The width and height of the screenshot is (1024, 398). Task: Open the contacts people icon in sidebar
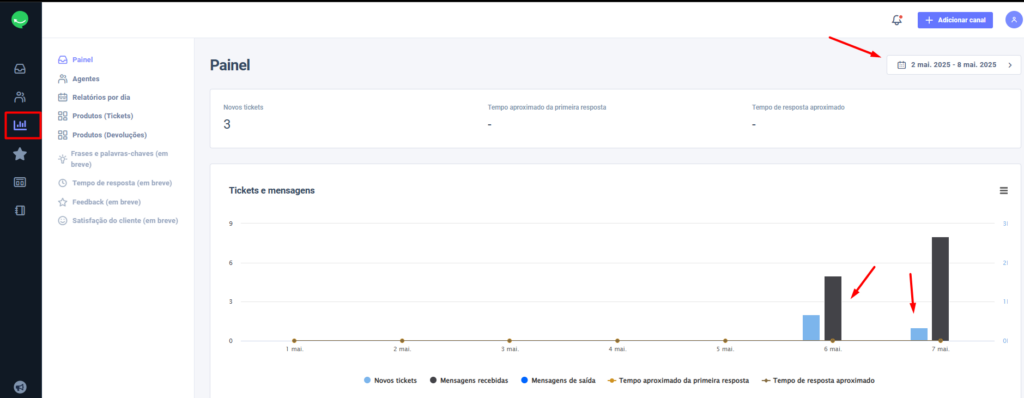click(20, 97)
